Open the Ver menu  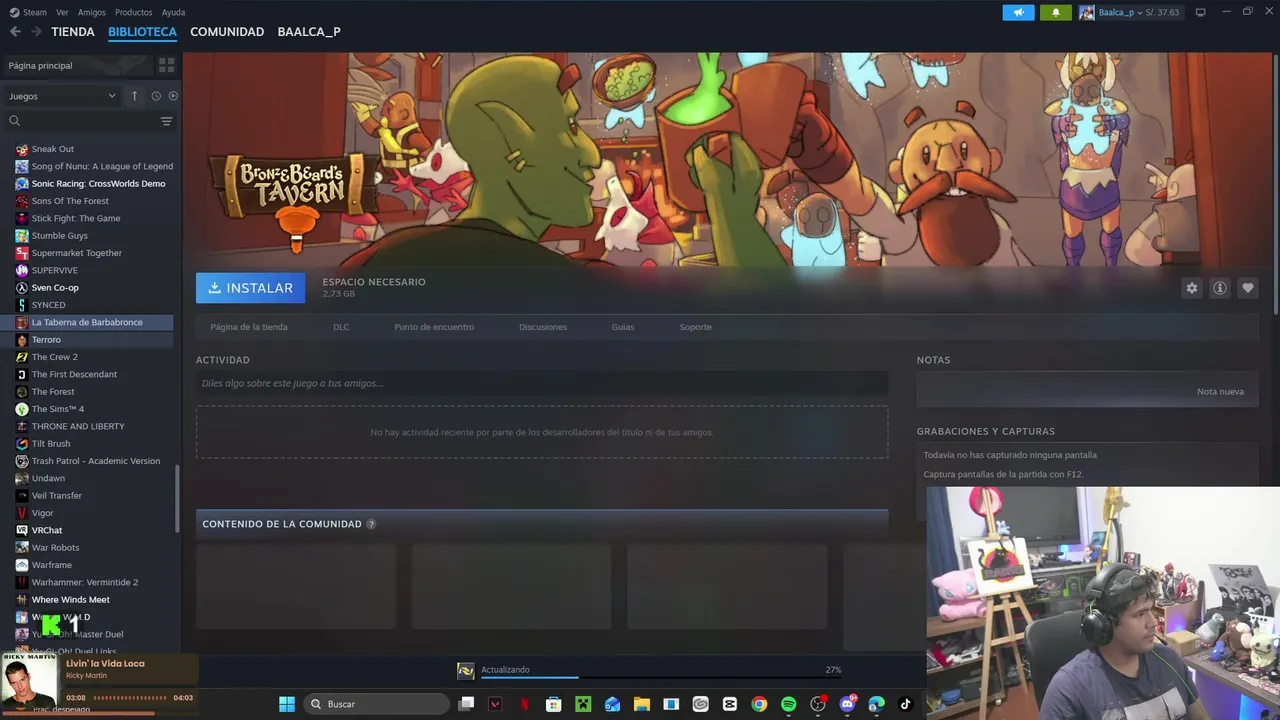tap(63, 12)
